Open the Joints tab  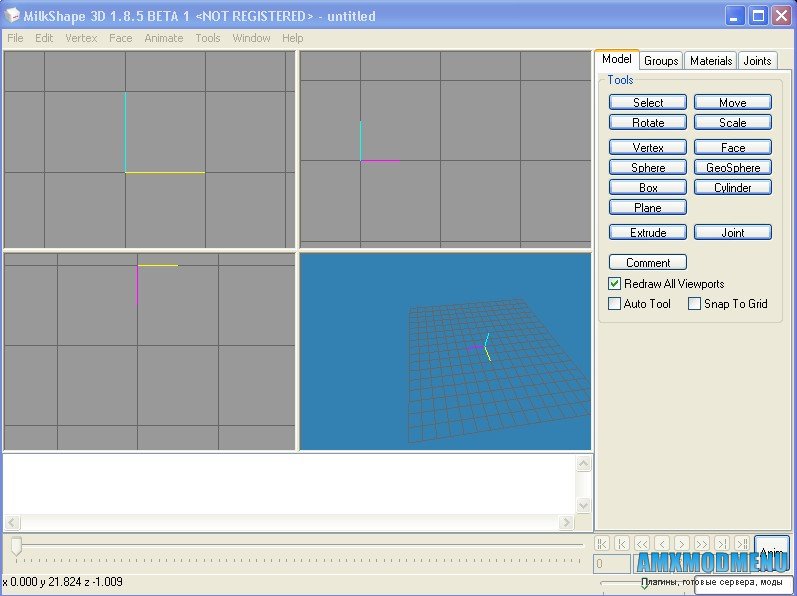point(757,61)
